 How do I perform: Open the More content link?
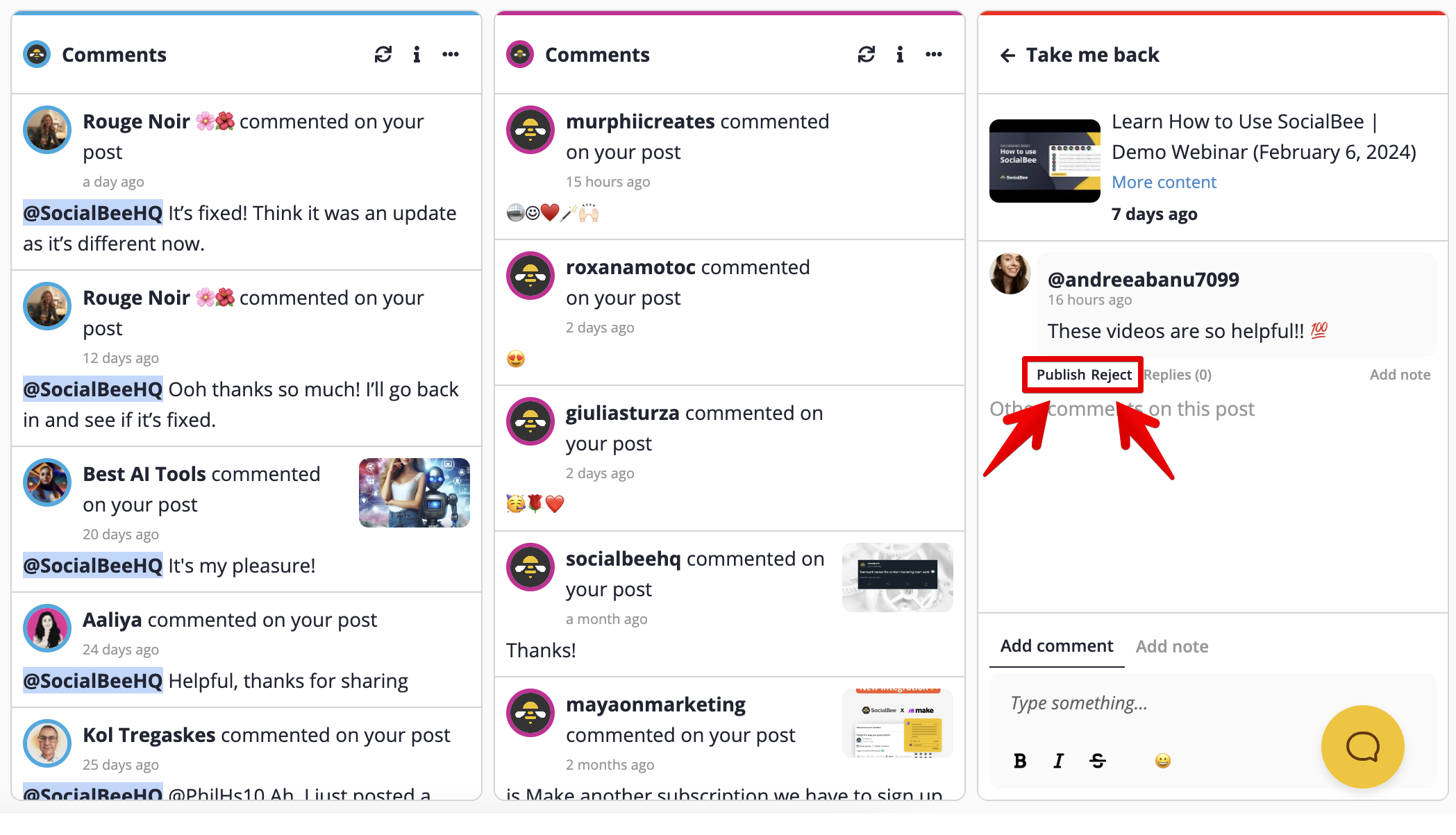coord(1164,183)
